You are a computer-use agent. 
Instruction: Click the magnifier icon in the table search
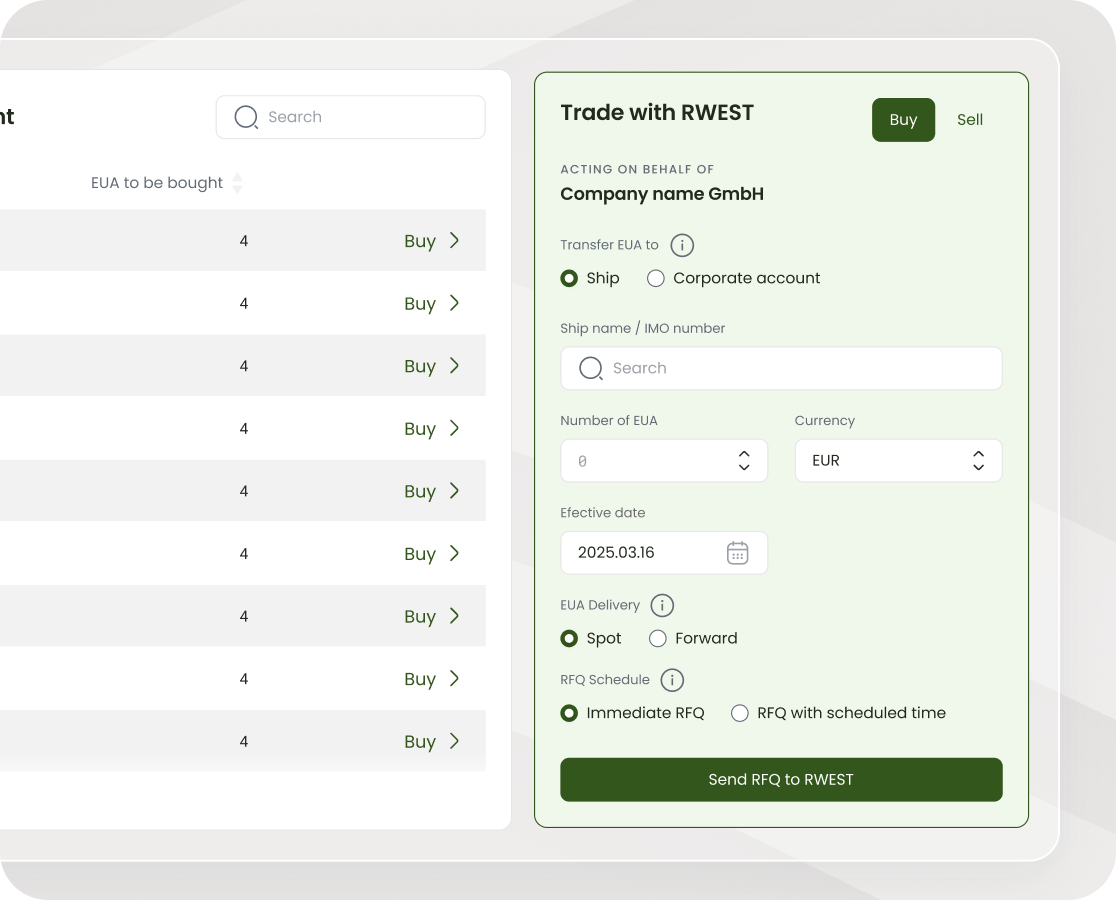[246, 117]
